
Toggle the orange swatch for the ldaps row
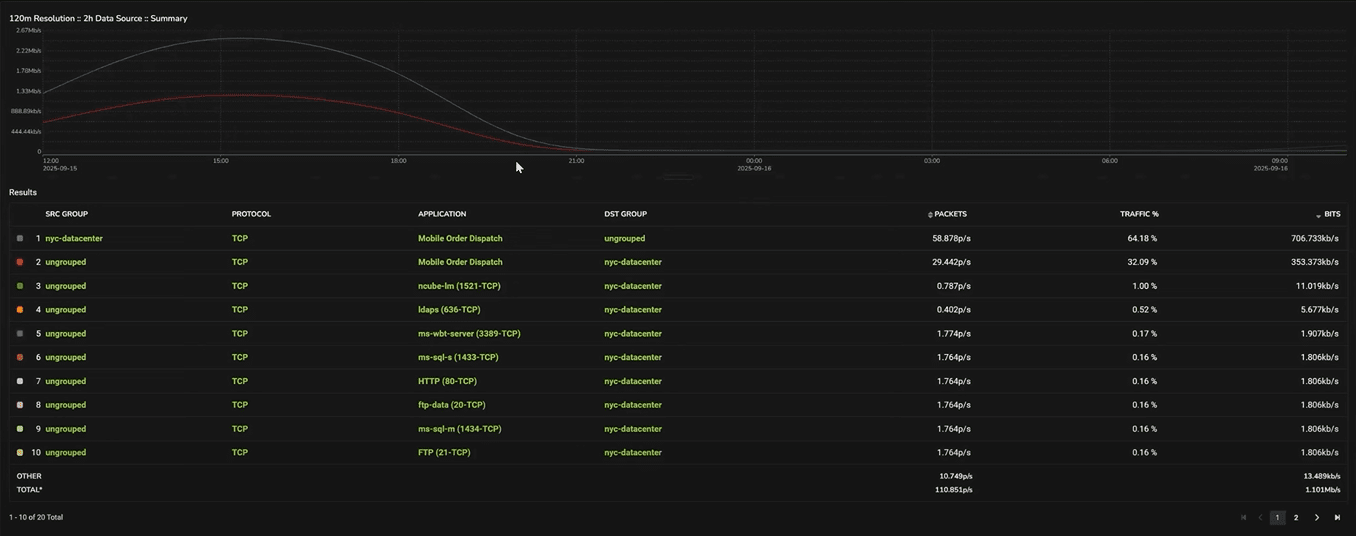[x=20, y=310]
